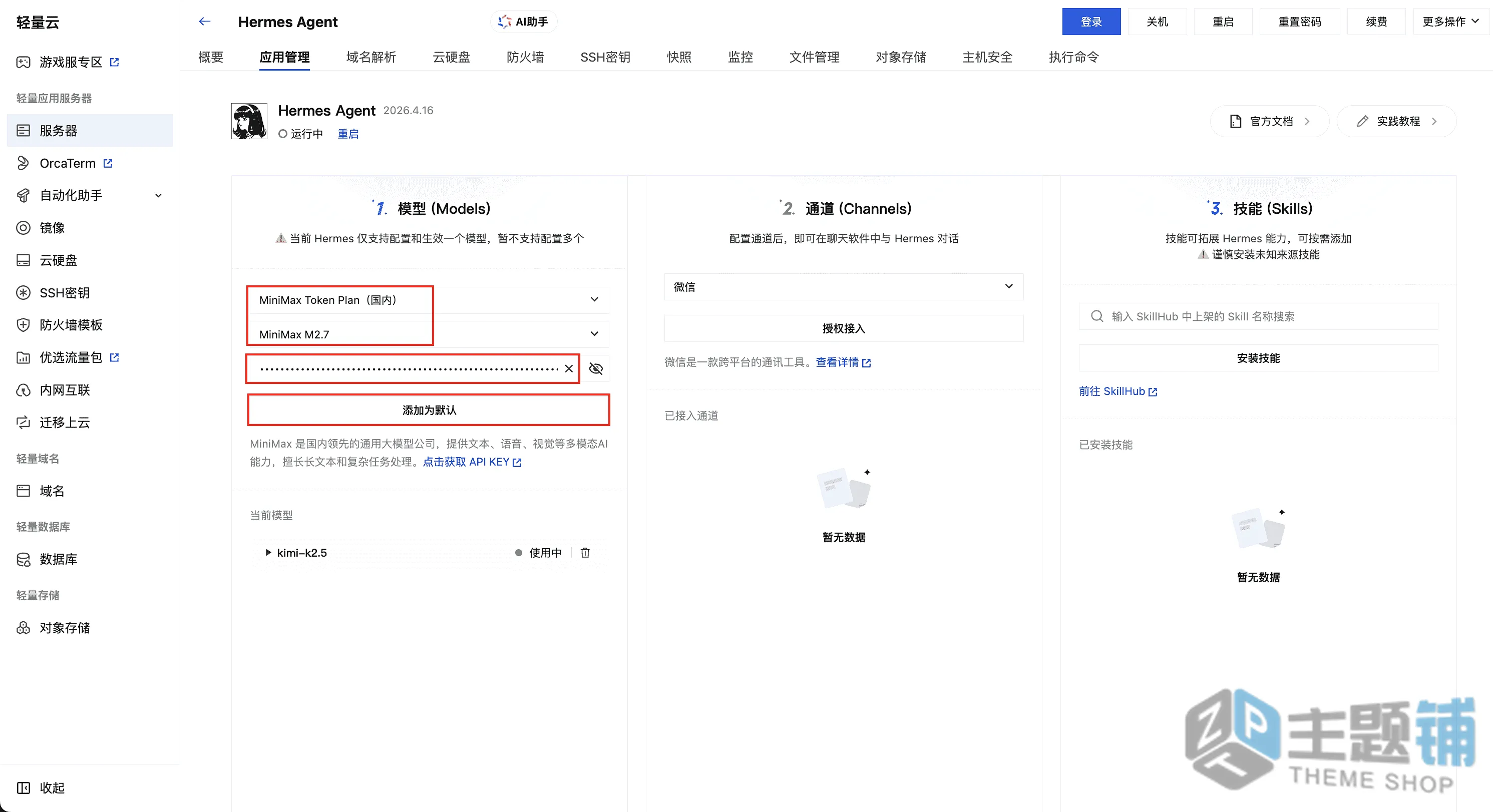The image size is (1493, 812).
Task: Switch to the 文件管理 tab
Action: point(814,57)
